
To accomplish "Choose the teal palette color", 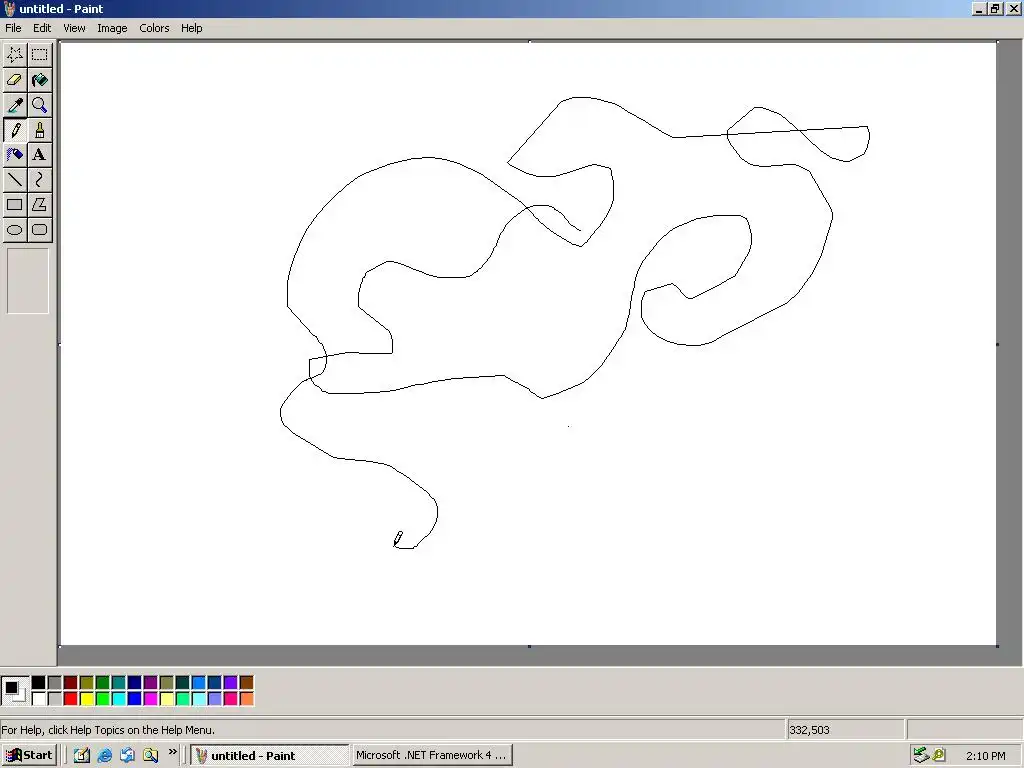I will (119, 683).
